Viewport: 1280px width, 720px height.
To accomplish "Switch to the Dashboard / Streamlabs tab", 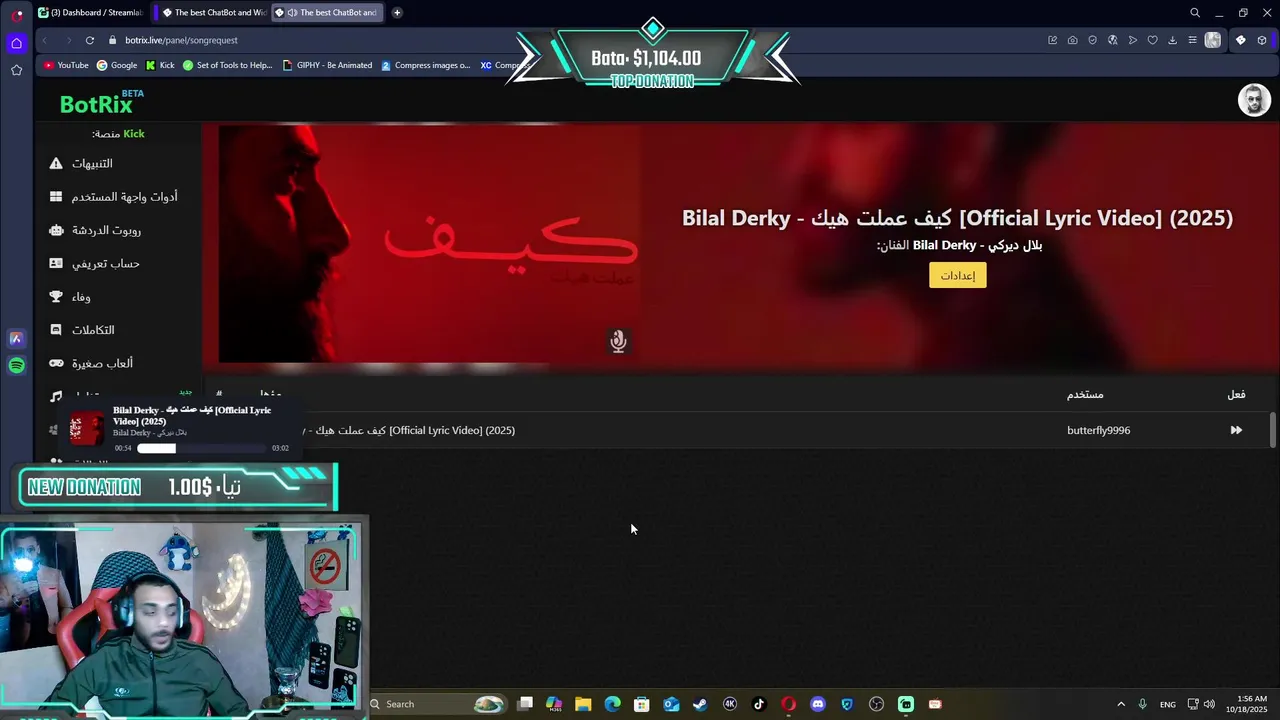I will tap(91, 13).
